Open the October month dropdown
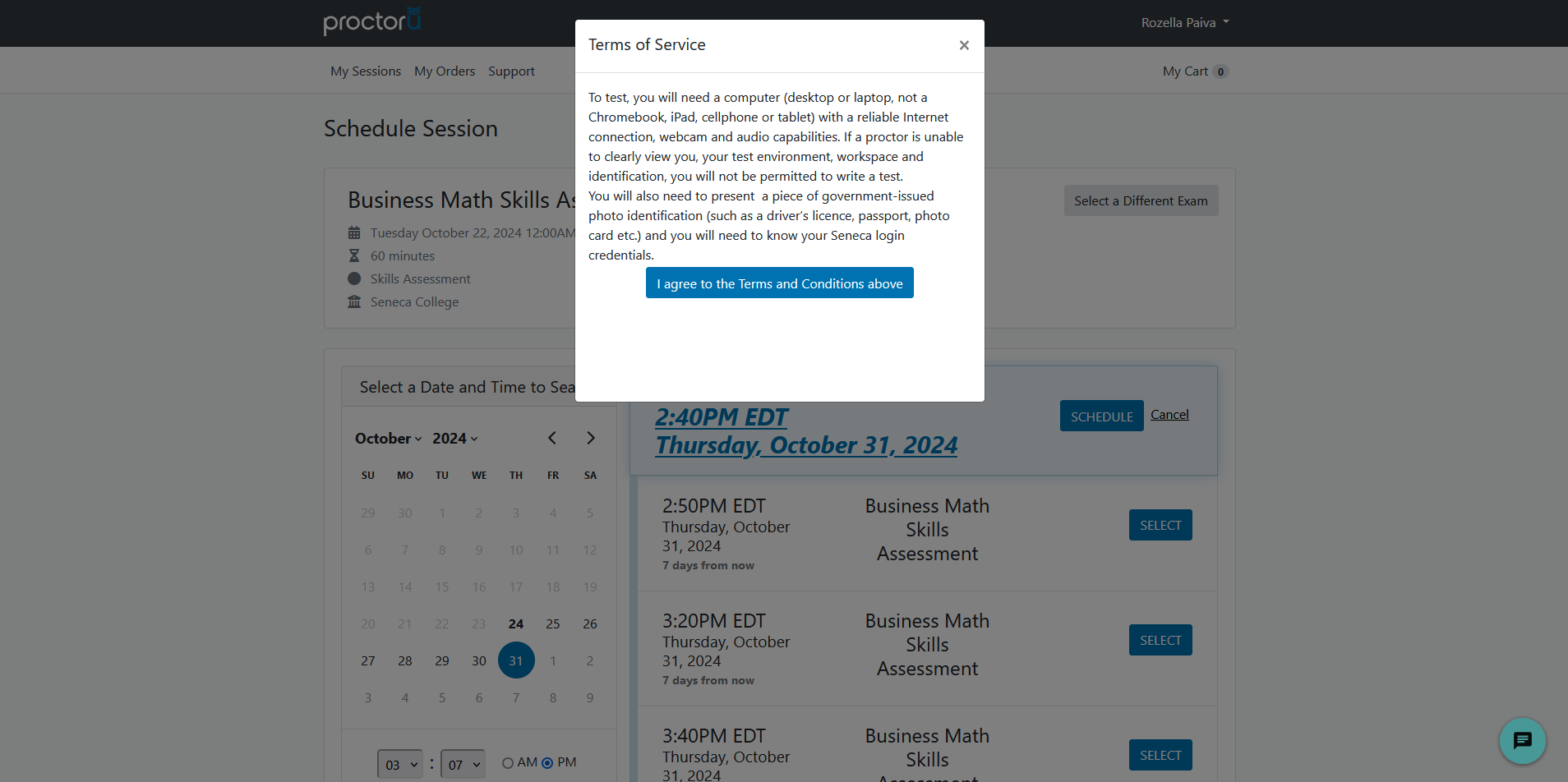 coord(389,439)
